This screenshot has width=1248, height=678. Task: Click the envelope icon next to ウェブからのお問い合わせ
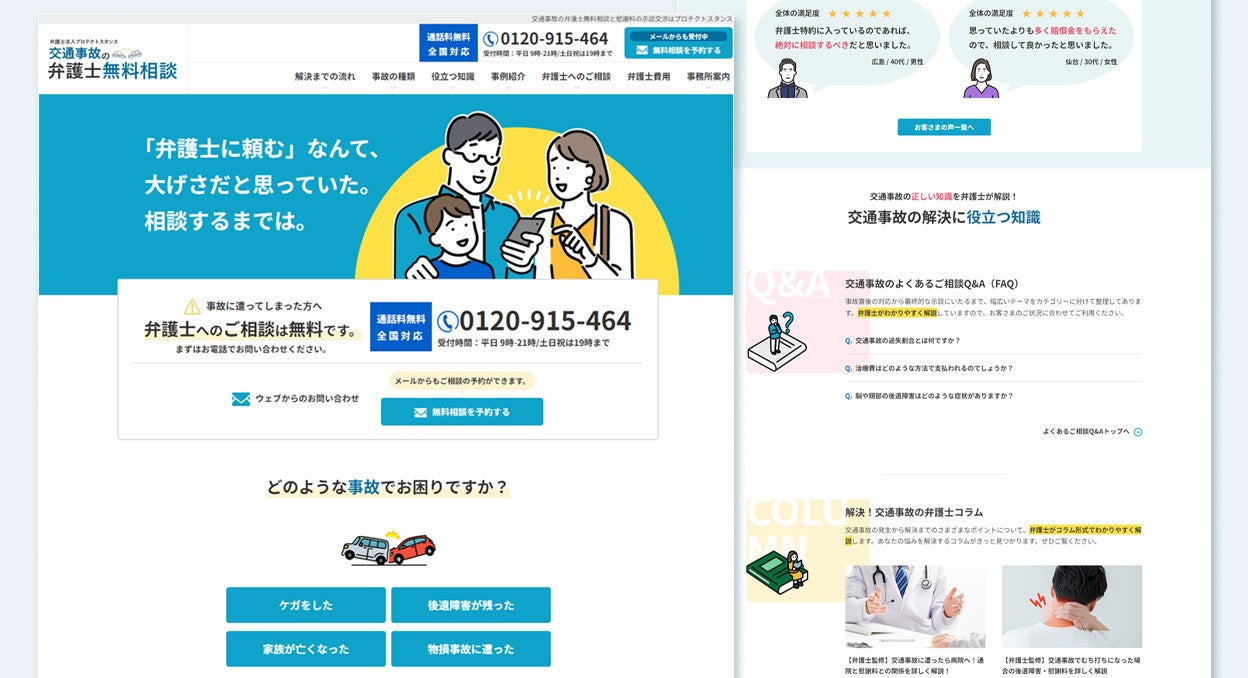(x=241, y=399)
